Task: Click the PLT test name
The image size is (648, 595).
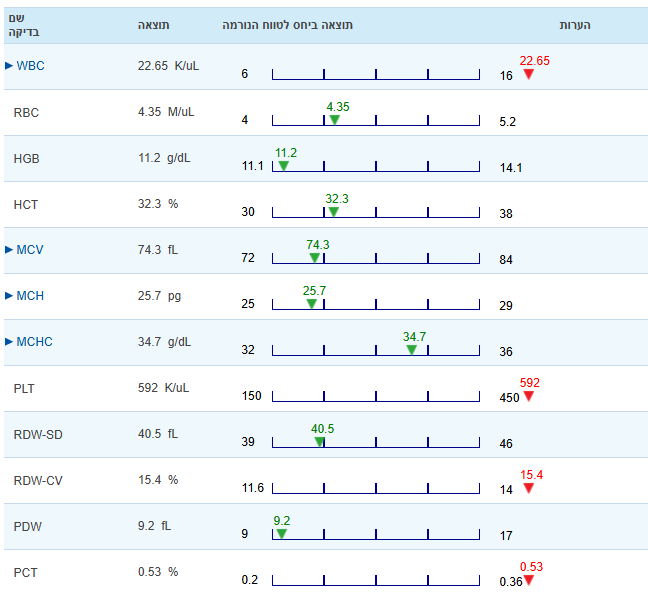Action: point(24,388)
